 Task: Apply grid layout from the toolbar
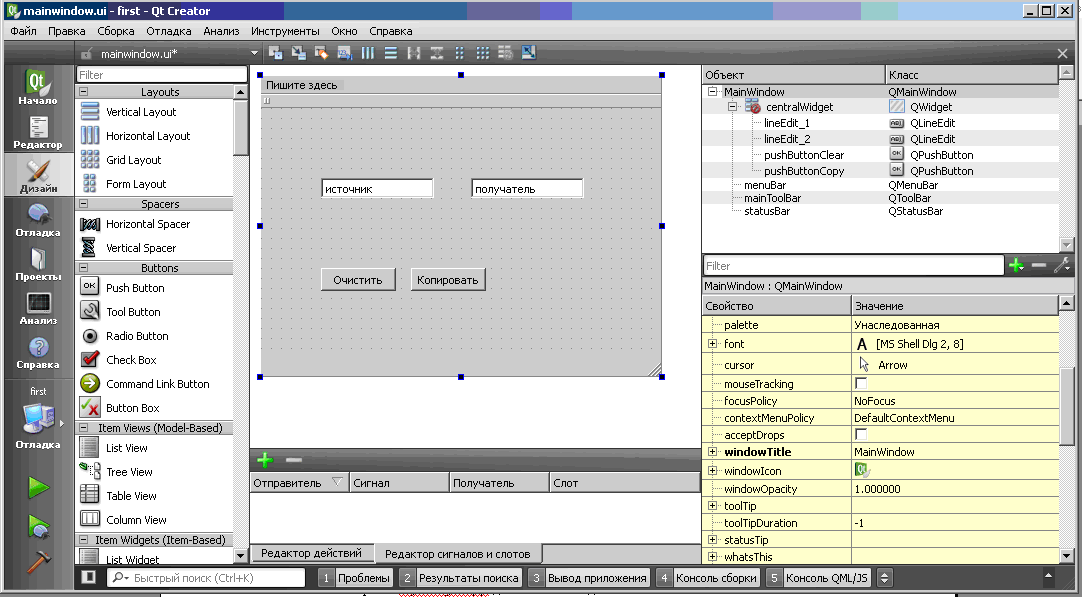pos(482,53)
